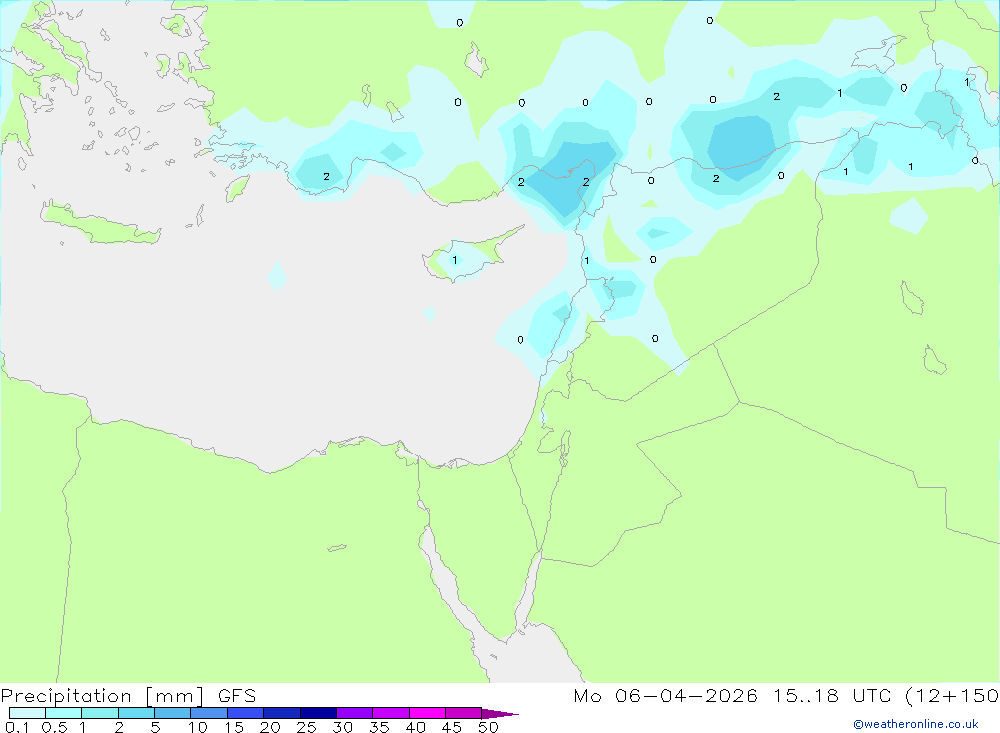Click the 30–35 mm purple legend swatch
This screenshot has height=733, width=1000.
tap(355, 713)
